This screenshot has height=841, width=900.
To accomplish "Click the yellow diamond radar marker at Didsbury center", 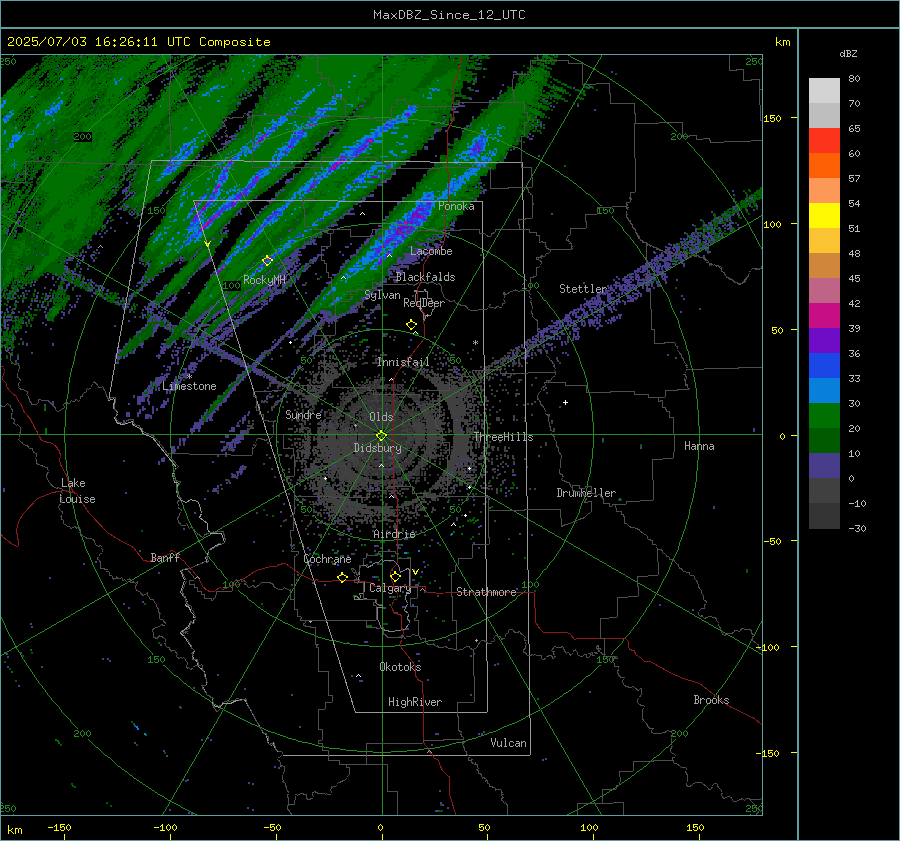I will tap(382, 435).
